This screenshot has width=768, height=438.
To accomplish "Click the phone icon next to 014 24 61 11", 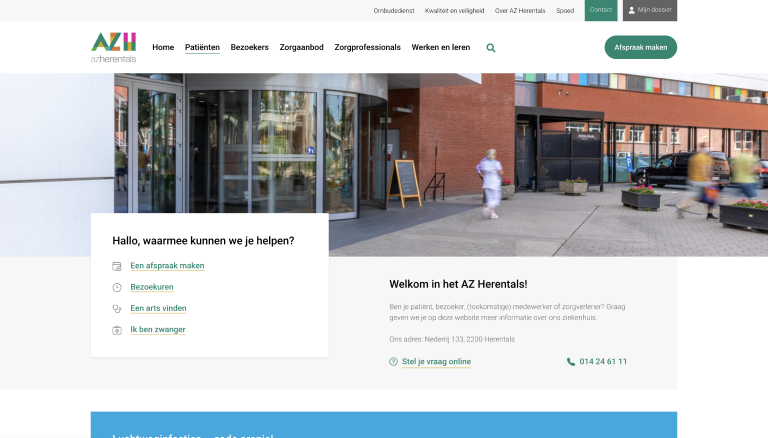I will pos(571,362).
